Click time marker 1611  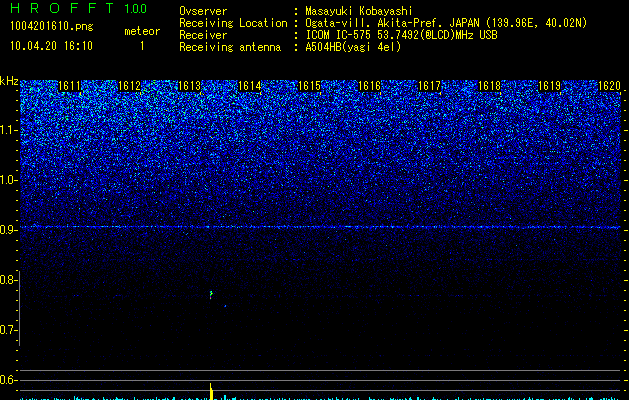tap(69, 86)
